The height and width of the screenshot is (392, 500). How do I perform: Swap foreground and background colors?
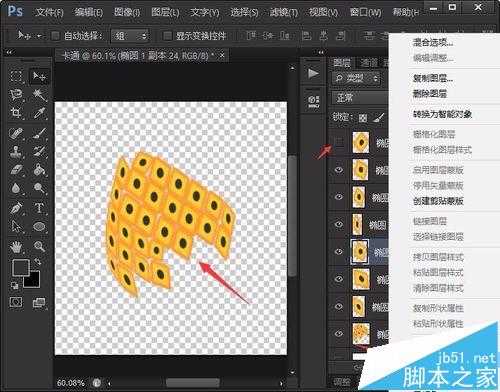(x=38, y=262)
